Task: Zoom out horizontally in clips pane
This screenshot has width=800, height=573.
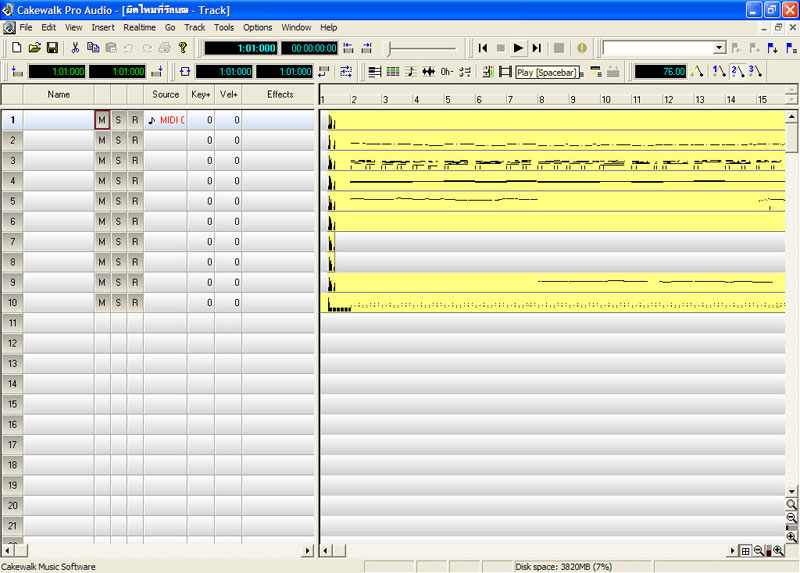Action: coord(759,551)
